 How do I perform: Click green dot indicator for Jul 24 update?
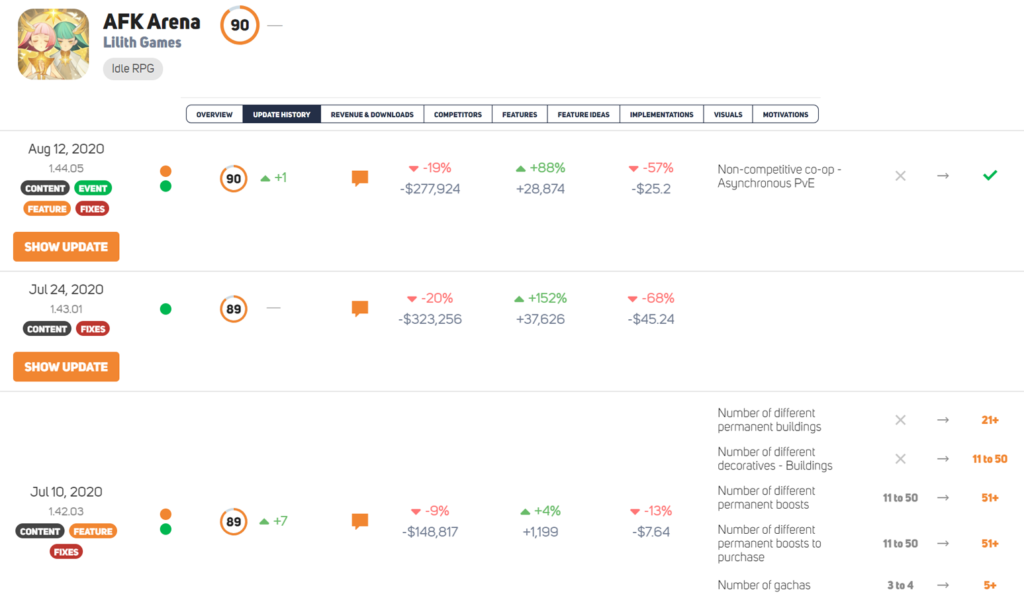[166, 309]
